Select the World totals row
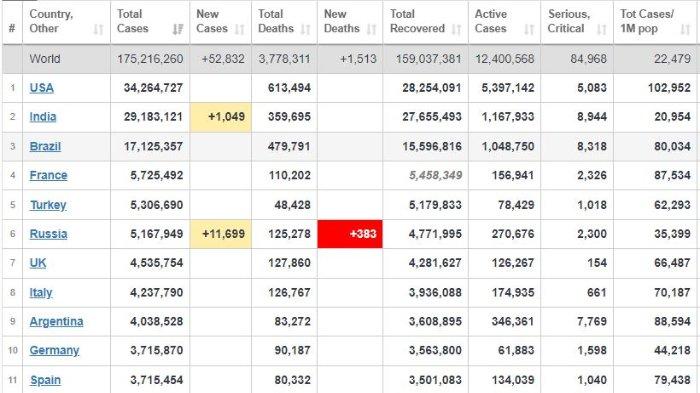 [350, 59]
